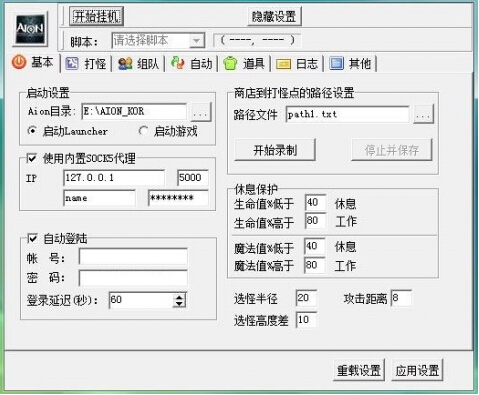479x395 pixels.
Task: Click the proxy port field 5000
Action: [193, 178]
